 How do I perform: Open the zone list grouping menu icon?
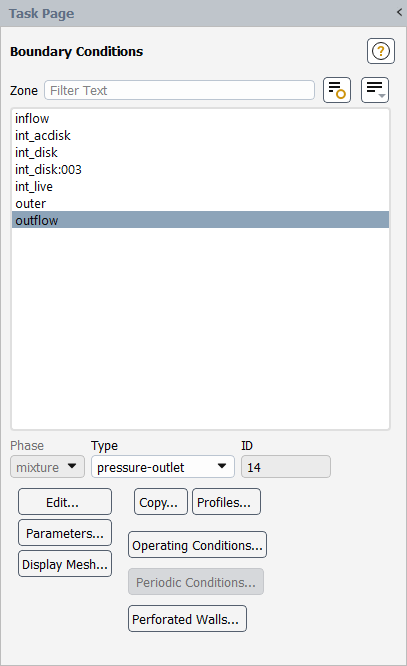(x=375, y=90)
